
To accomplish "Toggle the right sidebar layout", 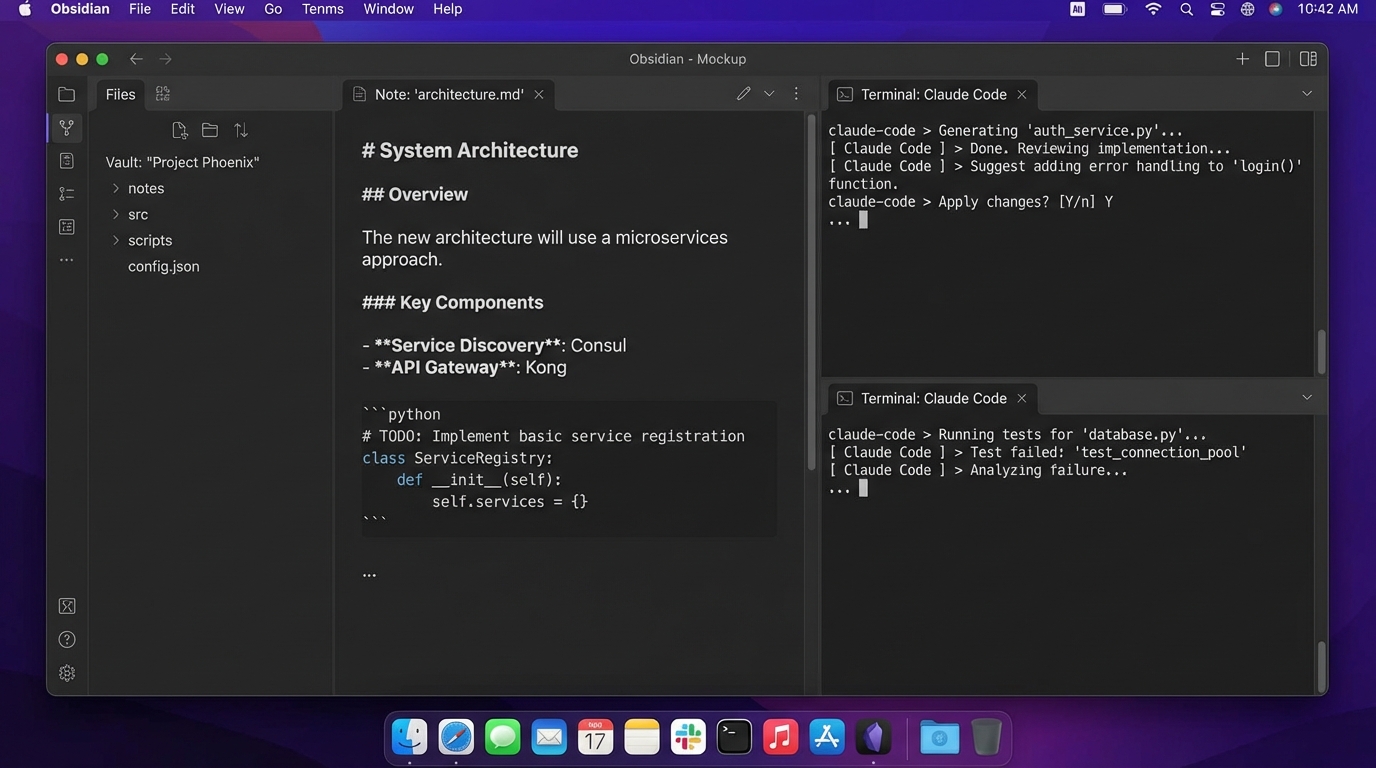I will coord(1308,59).
